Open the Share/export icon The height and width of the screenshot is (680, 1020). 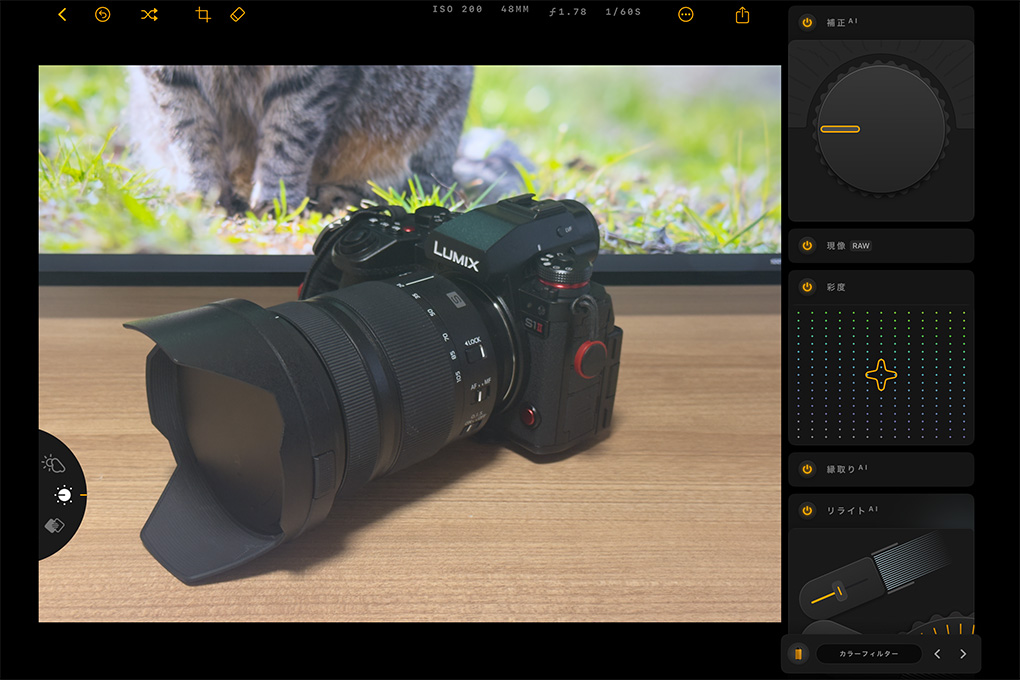[x=741, y=16]
